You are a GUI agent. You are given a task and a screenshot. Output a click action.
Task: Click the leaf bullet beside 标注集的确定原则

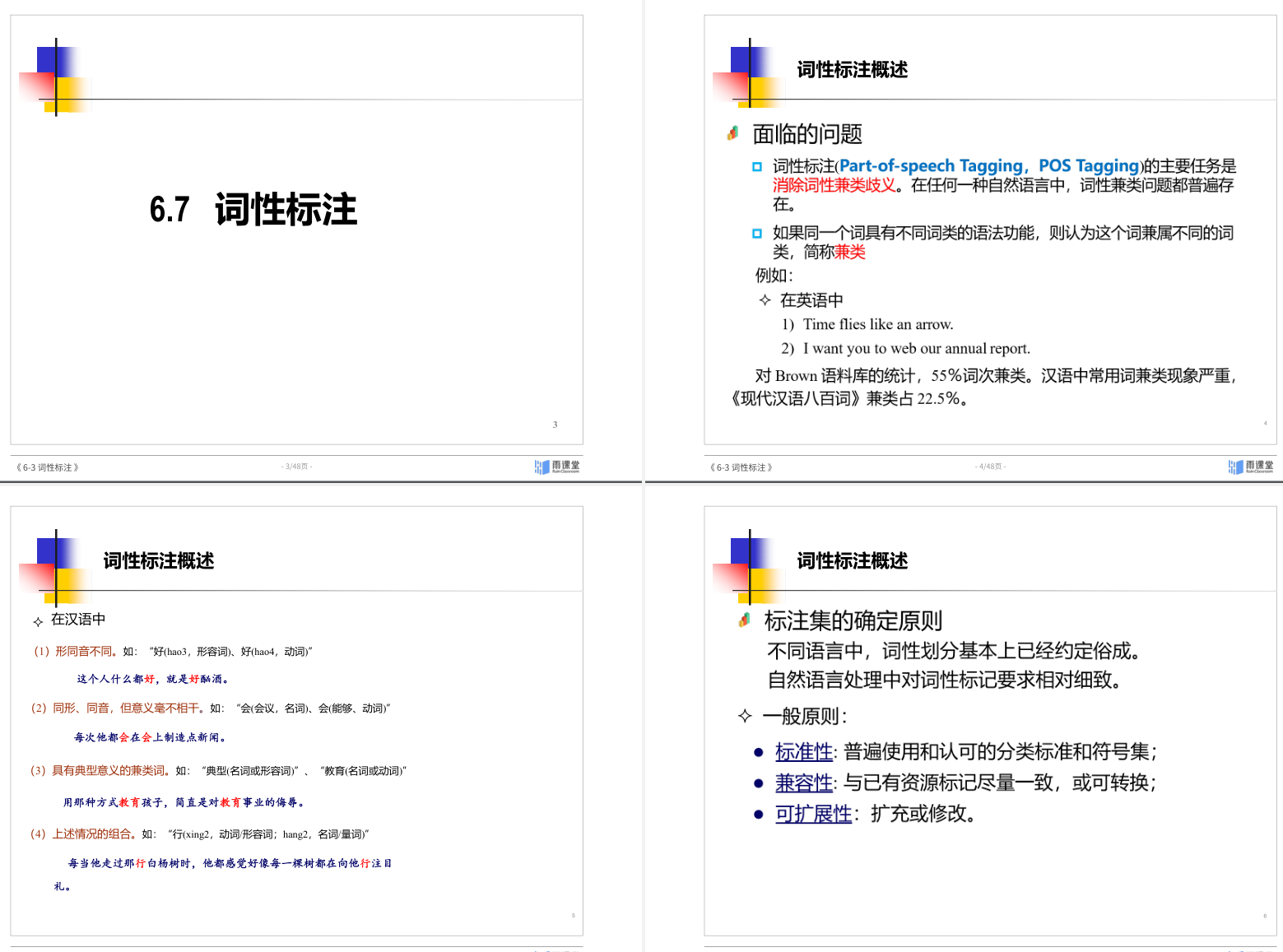[744, 620]
